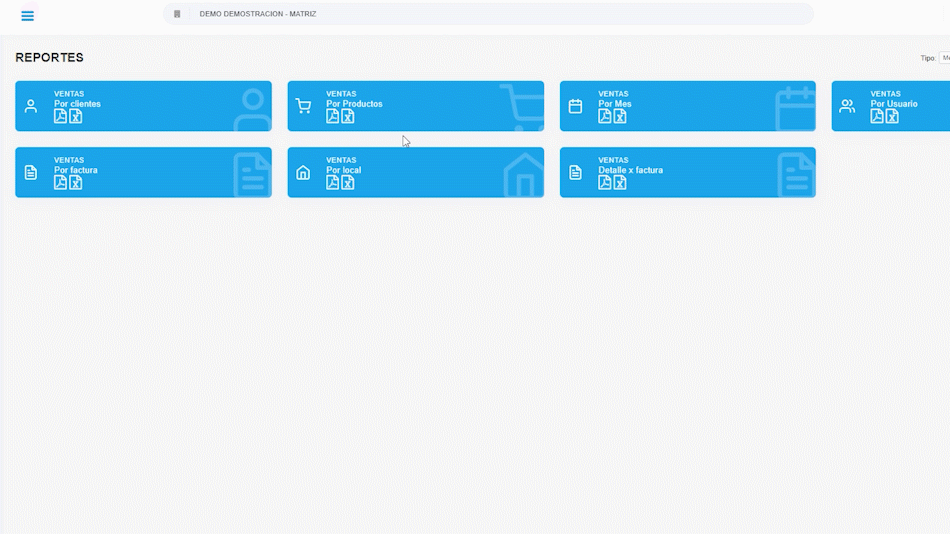Click the building icon in top bar
This screenshot has height=534, width=950.
pos(177,14)
